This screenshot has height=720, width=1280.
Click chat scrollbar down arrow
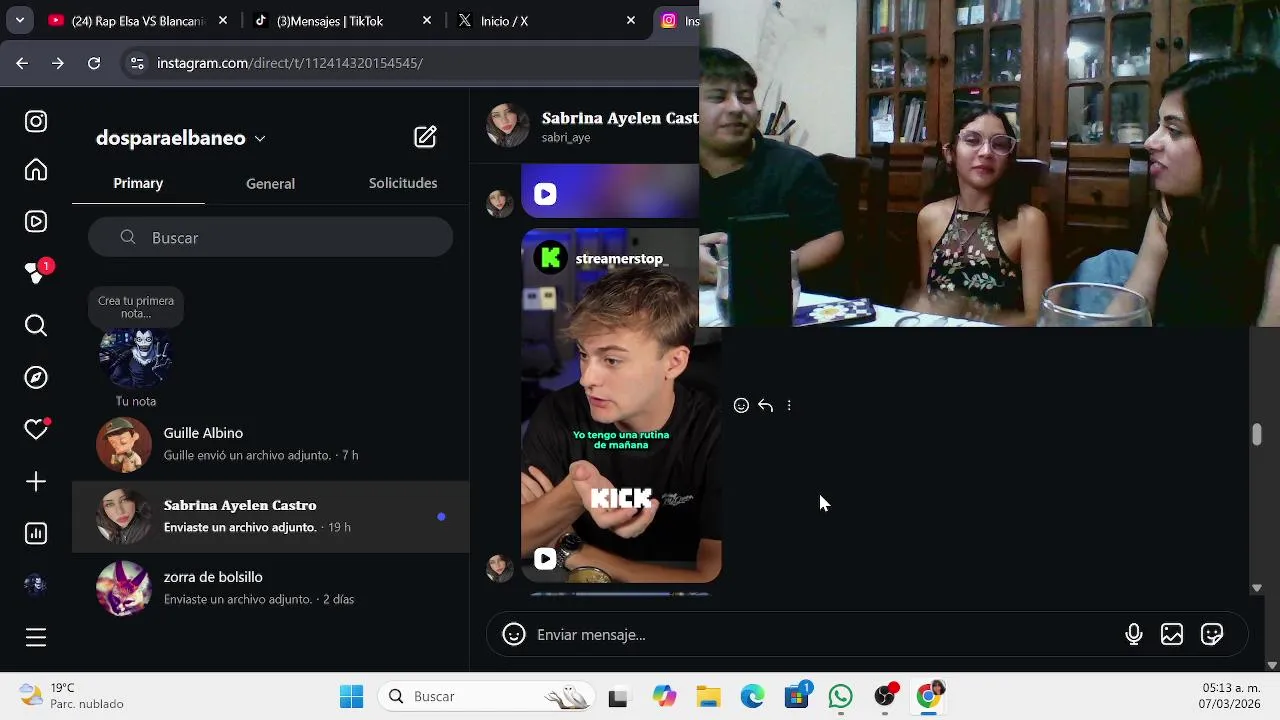[1256, 588]
